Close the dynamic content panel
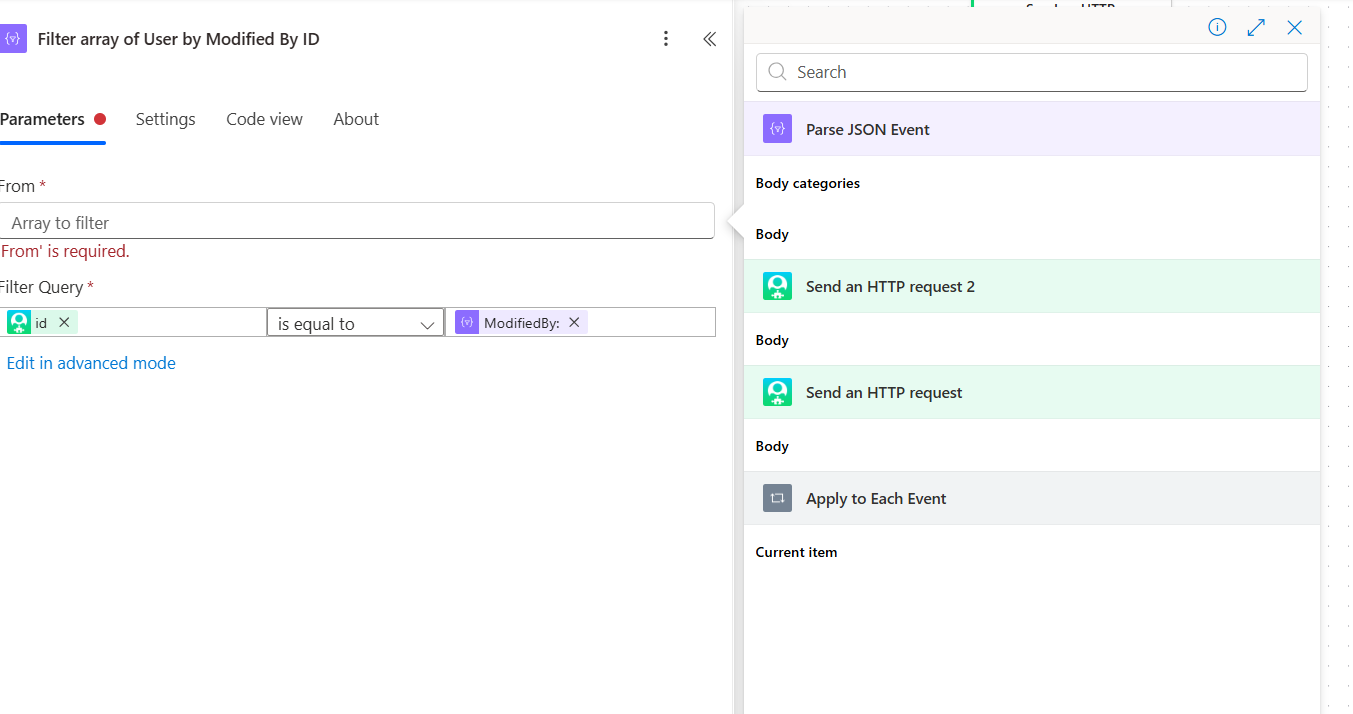This screenshot has height=714, width=1353. [1295, 27]
